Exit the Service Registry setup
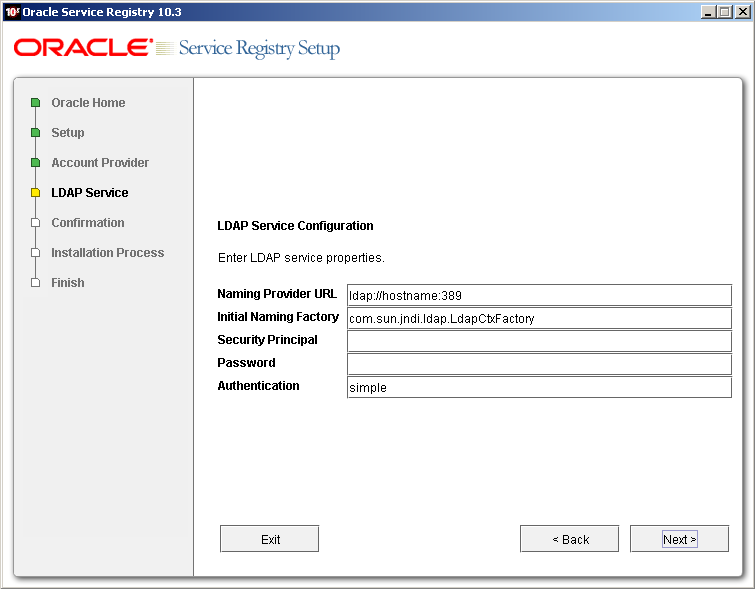Viewport: 755px width, 589px height. (270, 538)
